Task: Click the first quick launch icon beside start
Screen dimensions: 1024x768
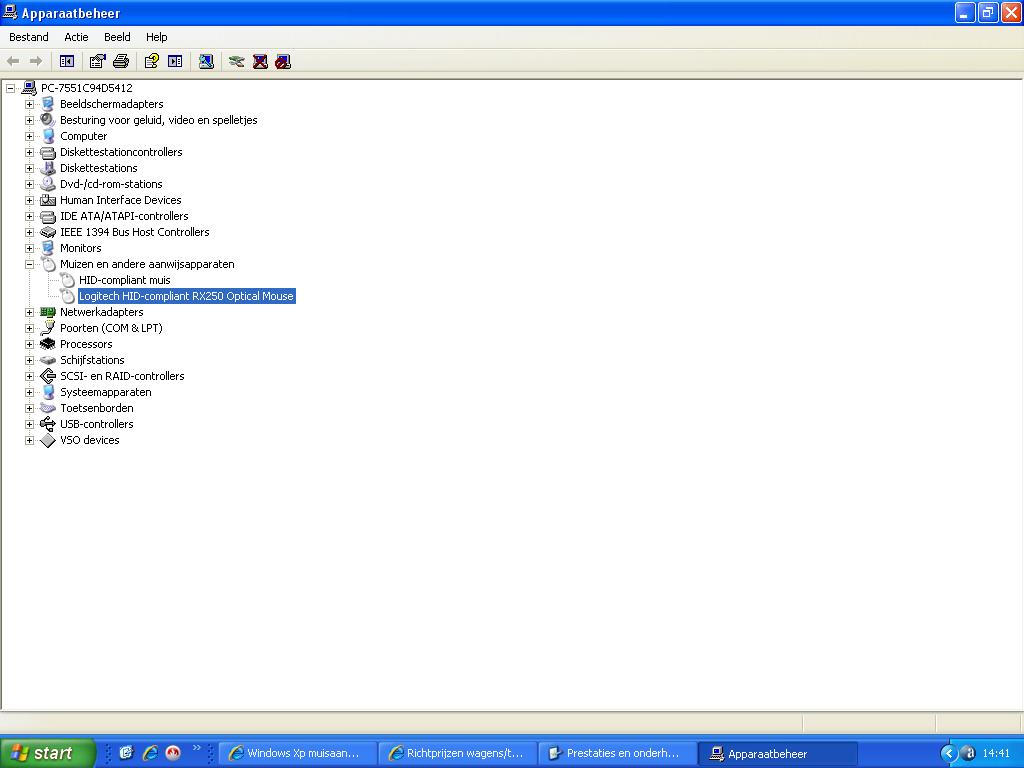Action: coord(127,753)
